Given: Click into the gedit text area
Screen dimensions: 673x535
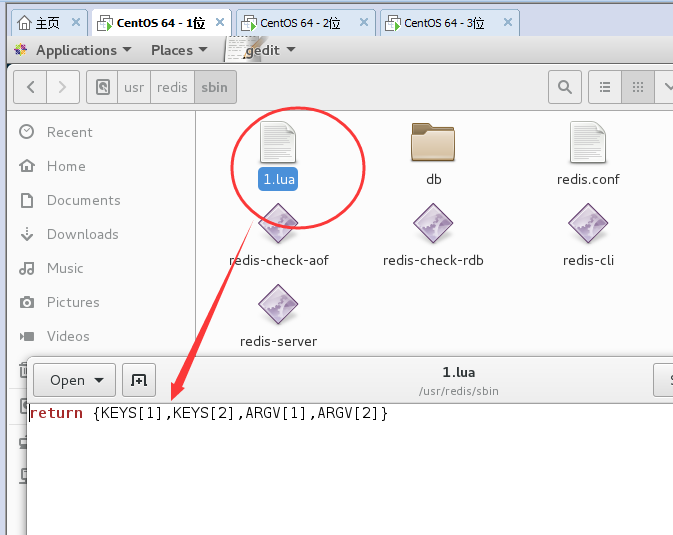Looking at the screenshot, I should coord(350,469).
